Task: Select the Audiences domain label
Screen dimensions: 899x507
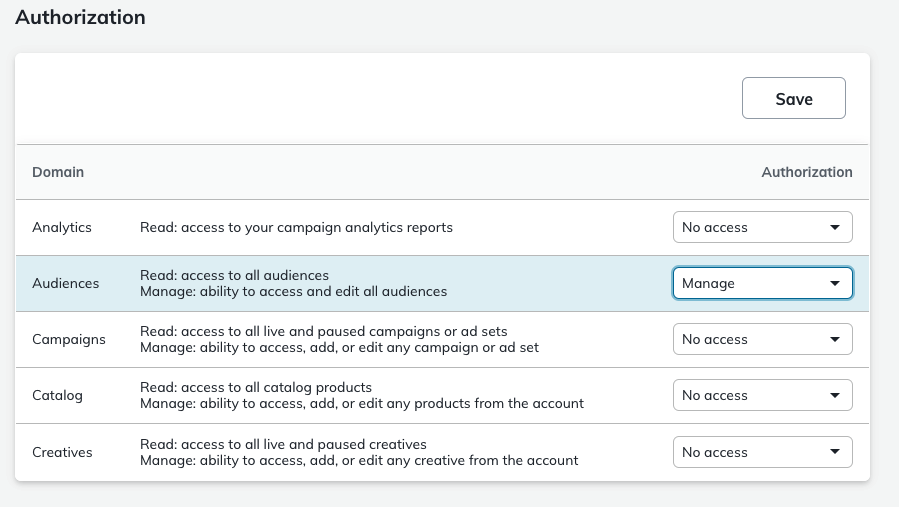Action: pyautogui.click(x=66, y=283)
